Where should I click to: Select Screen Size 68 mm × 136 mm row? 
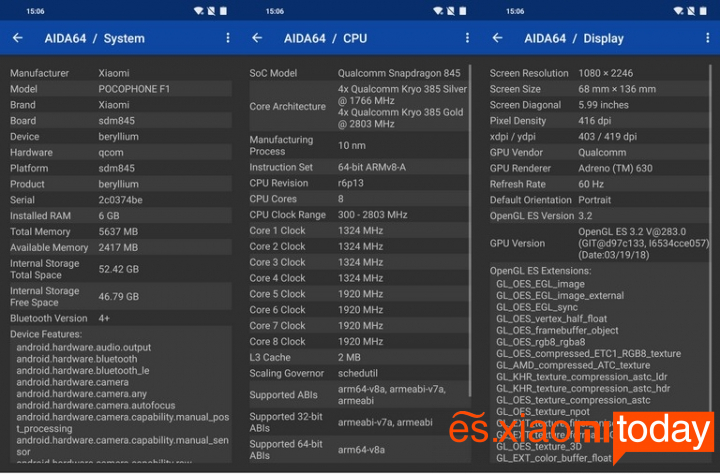coord(599,89)
